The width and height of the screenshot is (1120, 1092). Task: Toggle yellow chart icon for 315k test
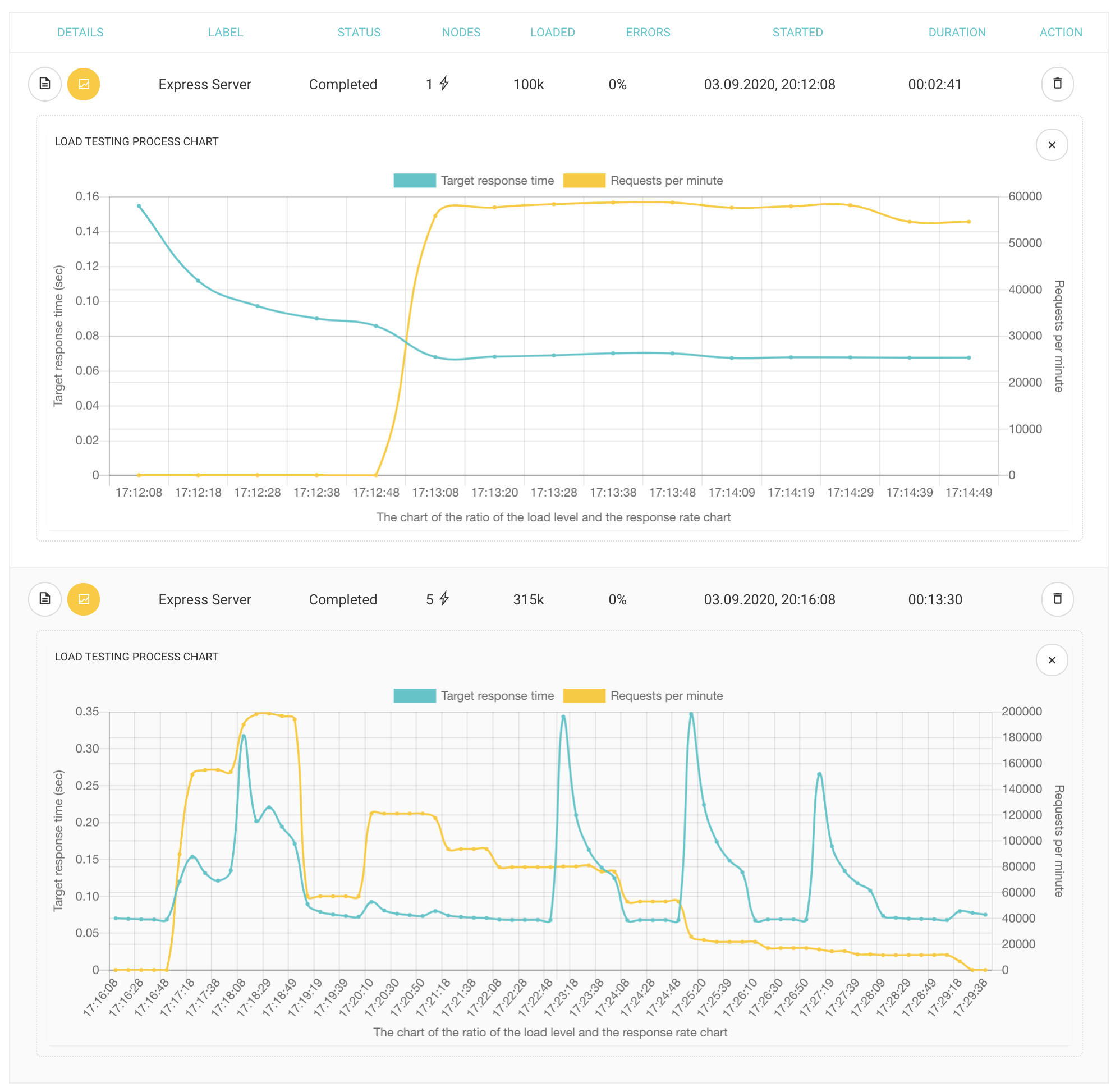click(x=84, y=599)
